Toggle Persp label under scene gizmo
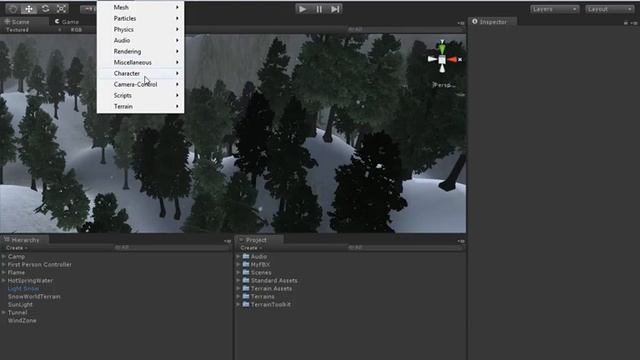Screen dimensions: 640x360 tap(444, 85)
